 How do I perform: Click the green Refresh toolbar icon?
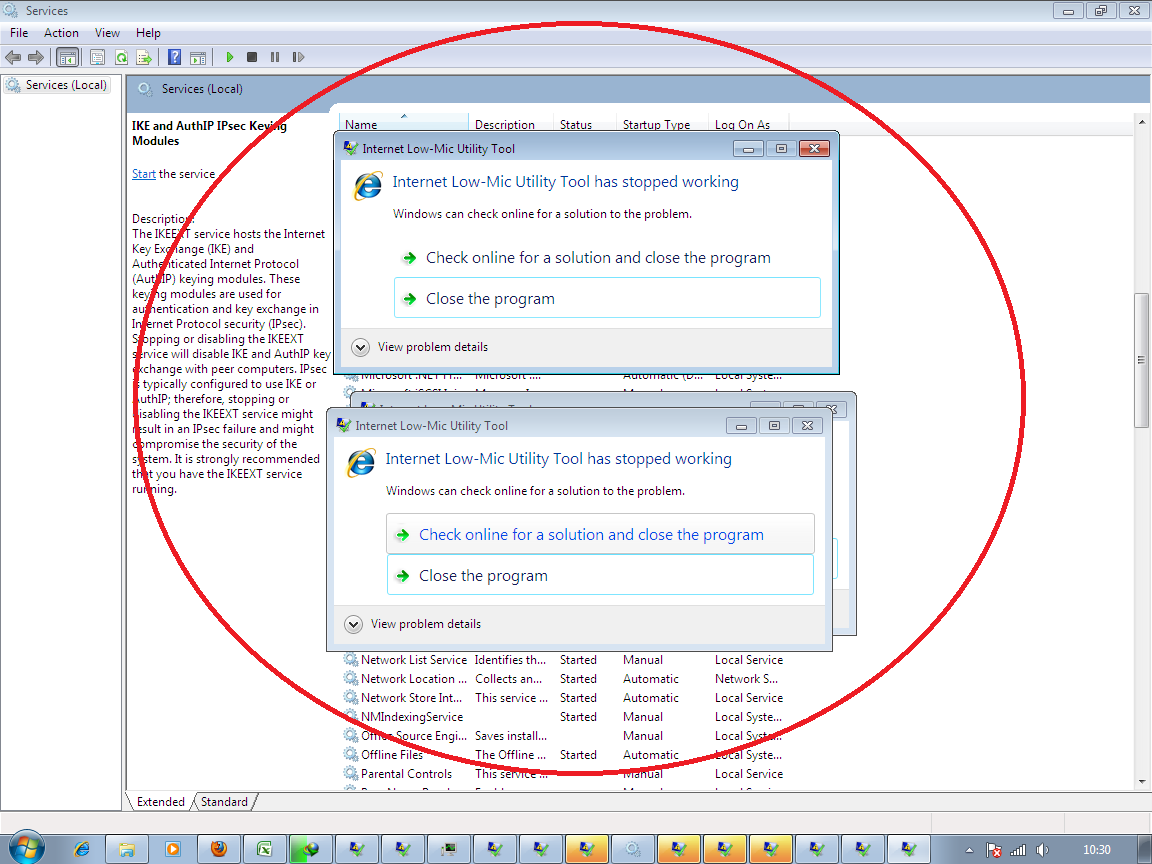(x=121, y=57)
